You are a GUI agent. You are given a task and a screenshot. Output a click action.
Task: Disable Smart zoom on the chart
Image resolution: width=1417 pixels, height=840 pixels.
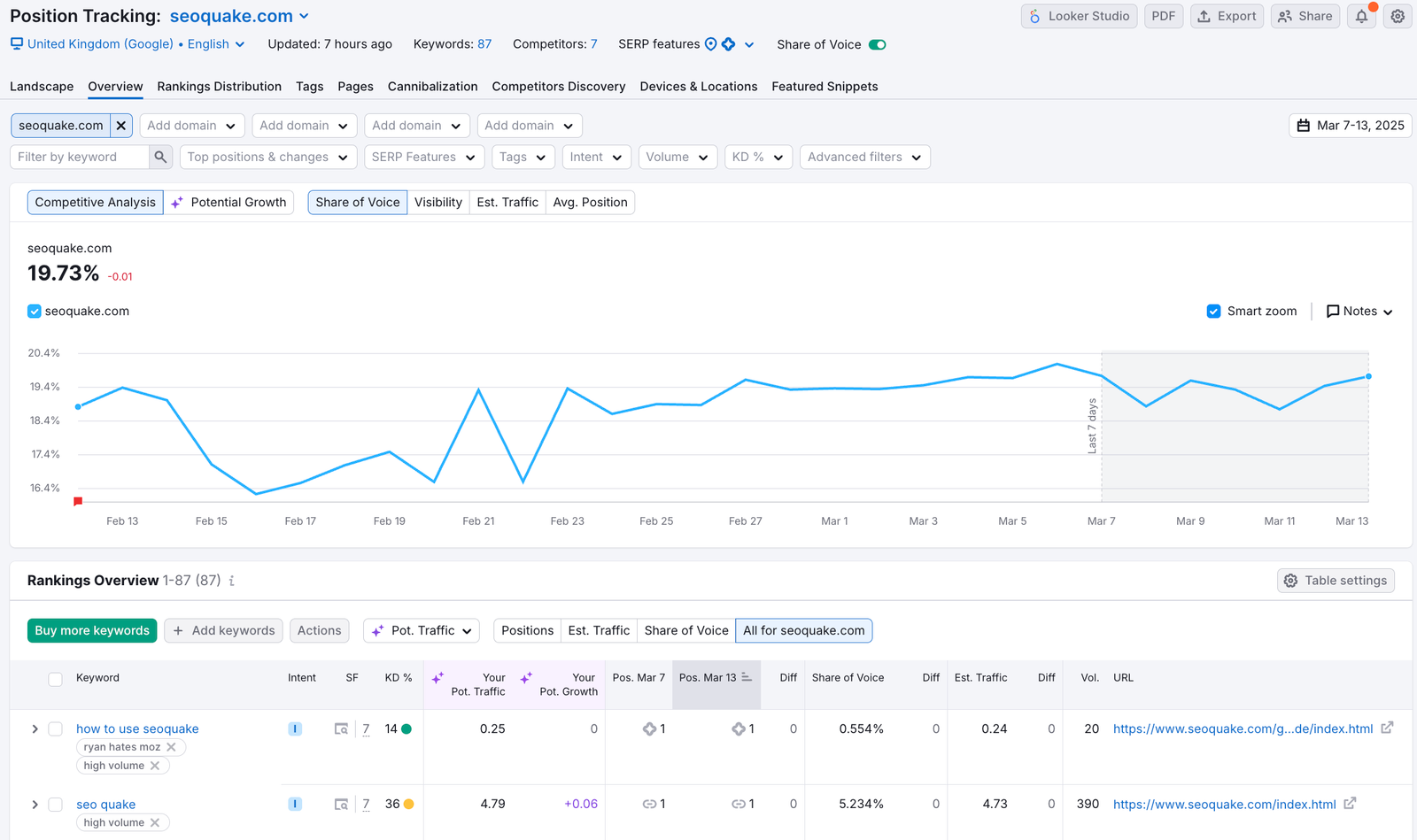click(x=1213, y=311)
